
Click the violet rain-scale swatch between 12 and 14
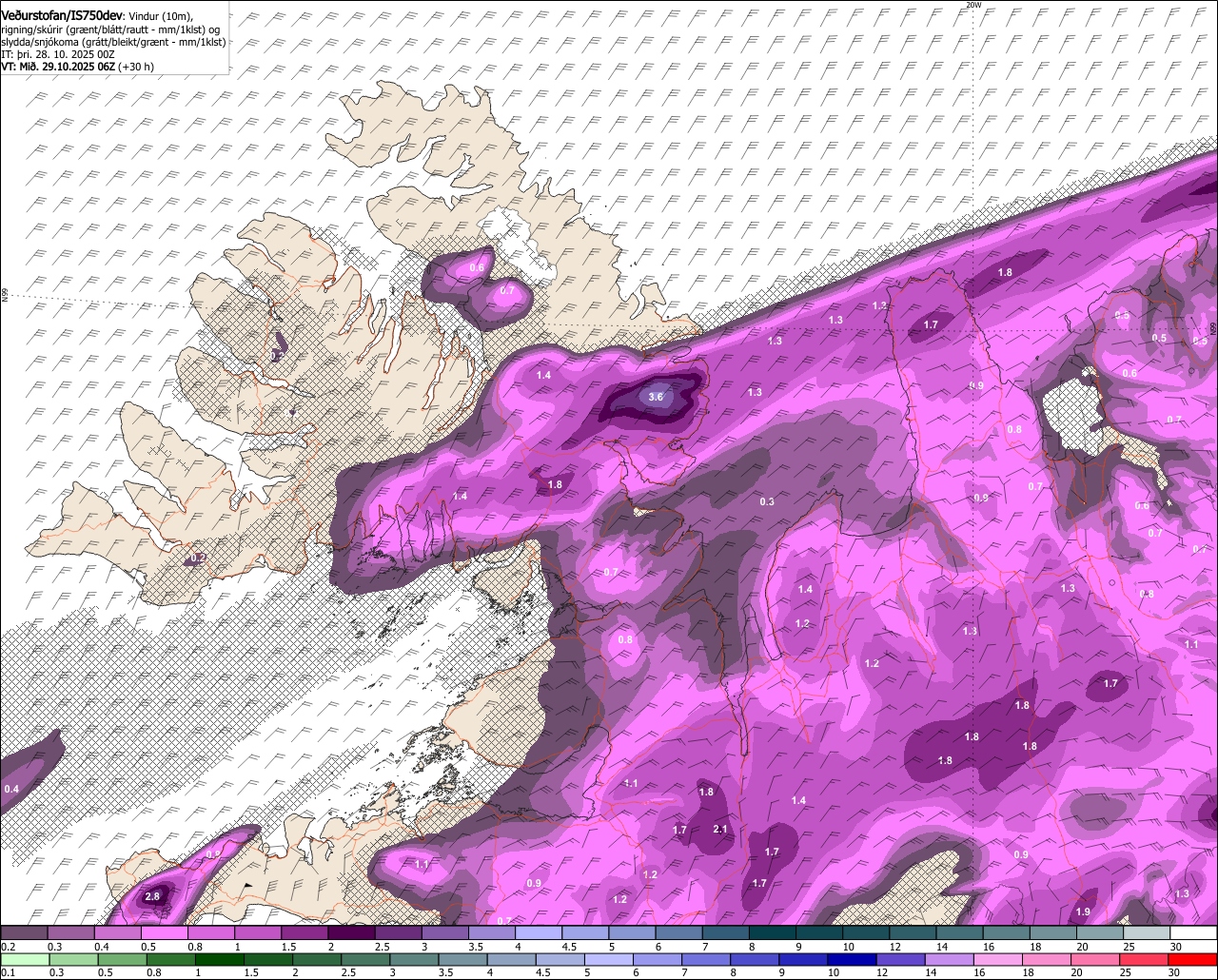point(901,960)
